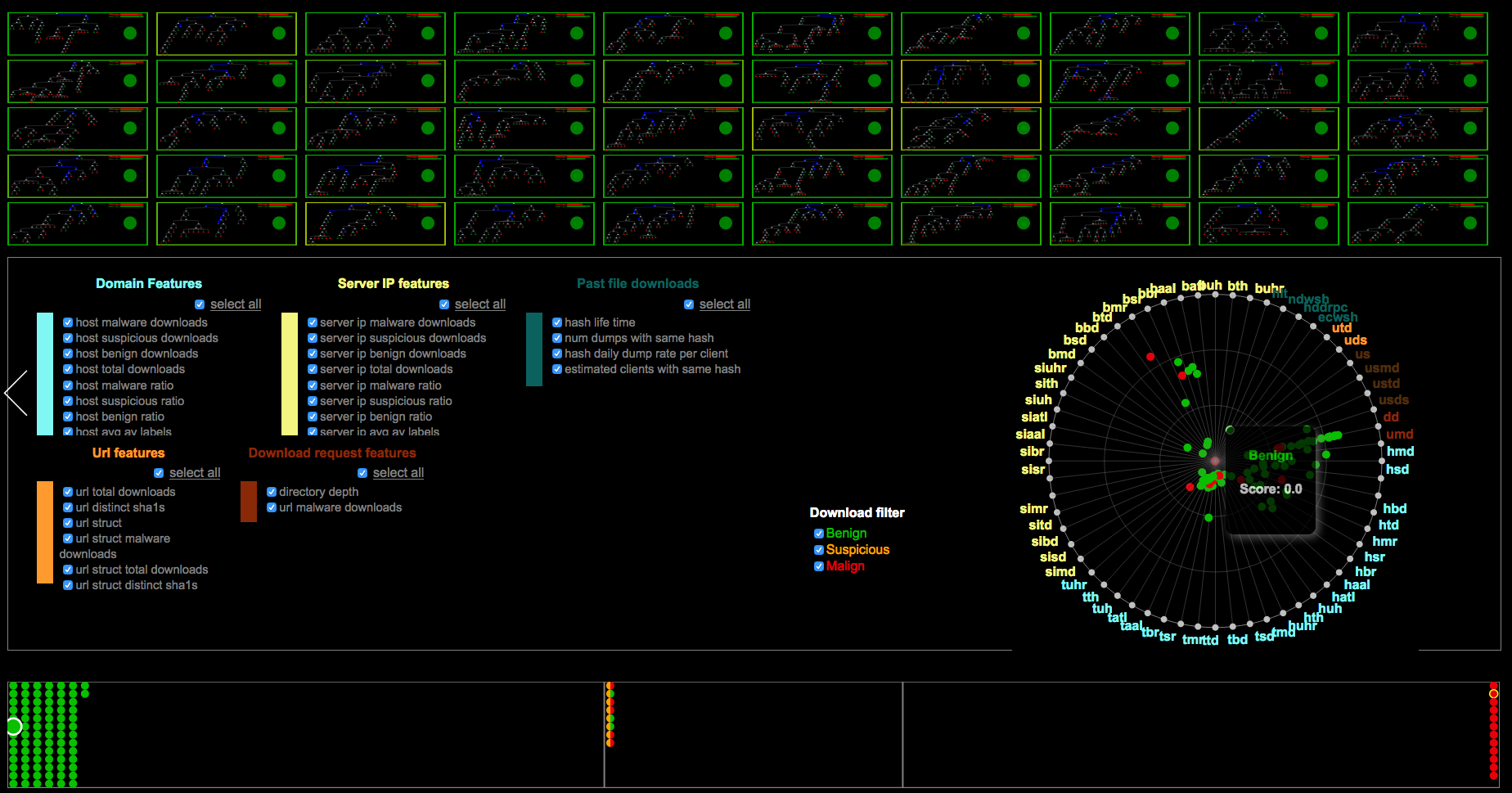
Task: Click the cyan Domain Features color bar
Action: [45, 373]
